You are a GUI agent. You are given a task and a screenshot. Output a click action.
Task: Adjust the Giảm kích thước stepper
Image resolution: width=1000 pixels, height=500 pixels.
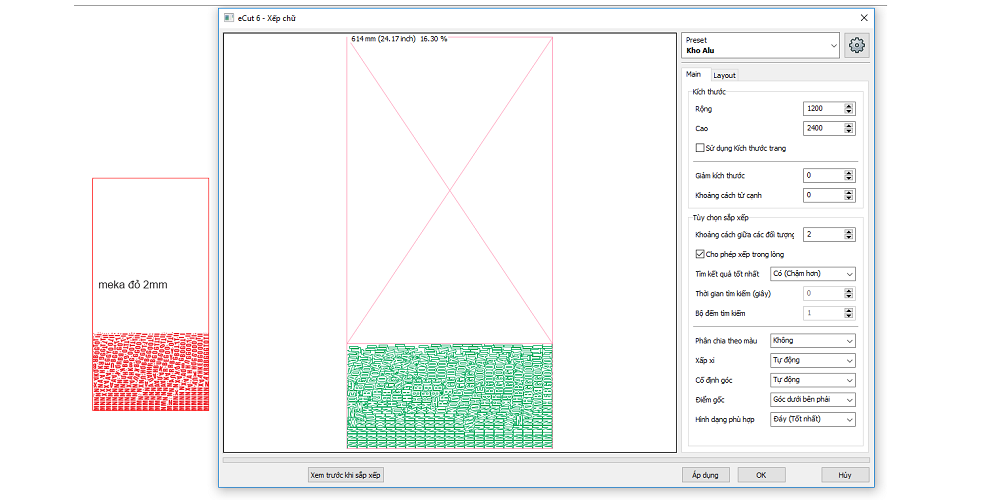tap(850, 176)
